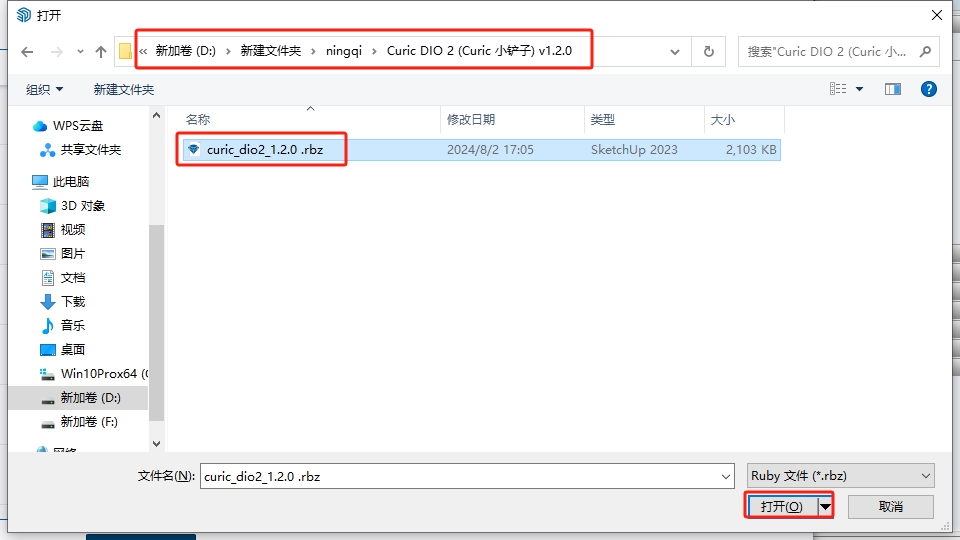The width and height of the screenshot is (960, 540).
Task: Open the 文档 folder in sidebar
Action: click(x=73, y=278)
